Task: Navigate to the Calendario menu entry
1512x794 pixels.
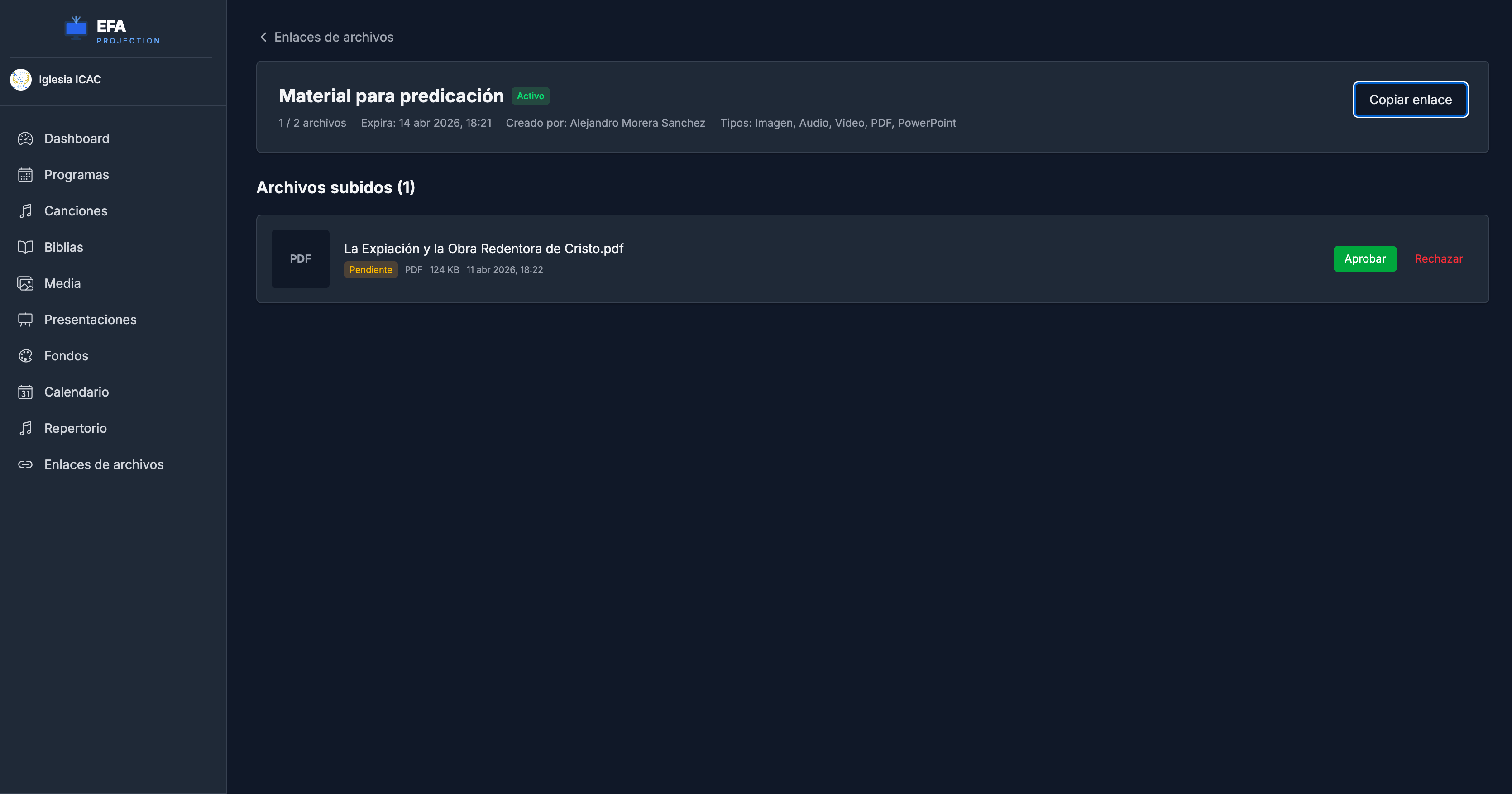Action: 77,392
